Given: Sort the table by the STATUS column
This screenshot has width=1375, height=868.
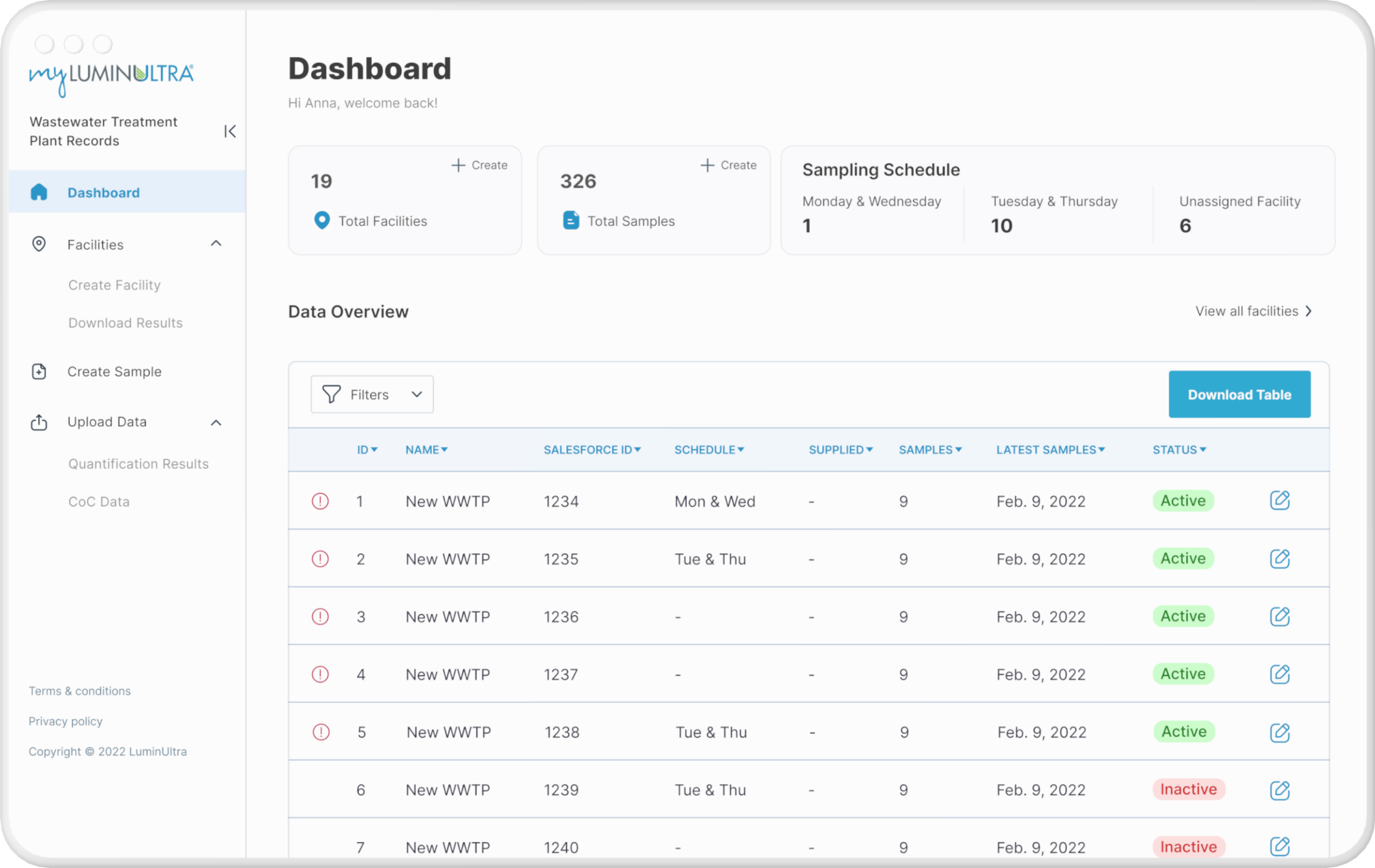Looking at the screenshot, I should coord(1178,450).
